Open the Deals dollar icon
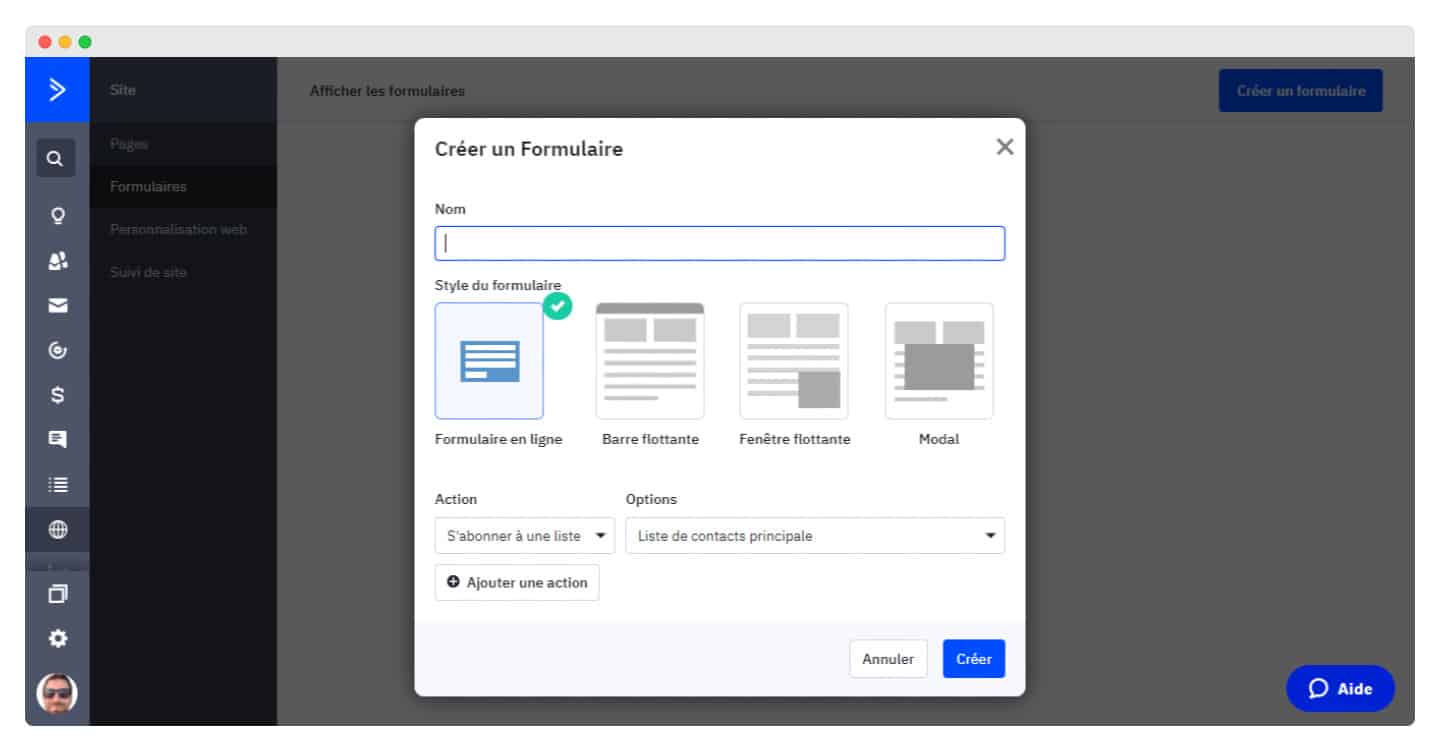1440x751 pixels. pos(58,395)
